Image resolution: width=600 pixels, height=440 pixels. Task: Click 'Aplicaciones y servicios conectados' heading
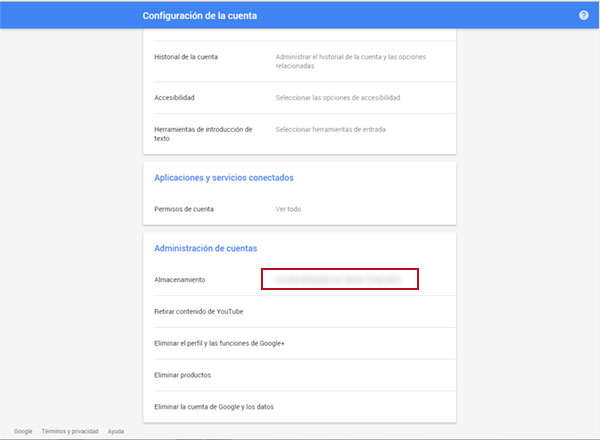223,177
